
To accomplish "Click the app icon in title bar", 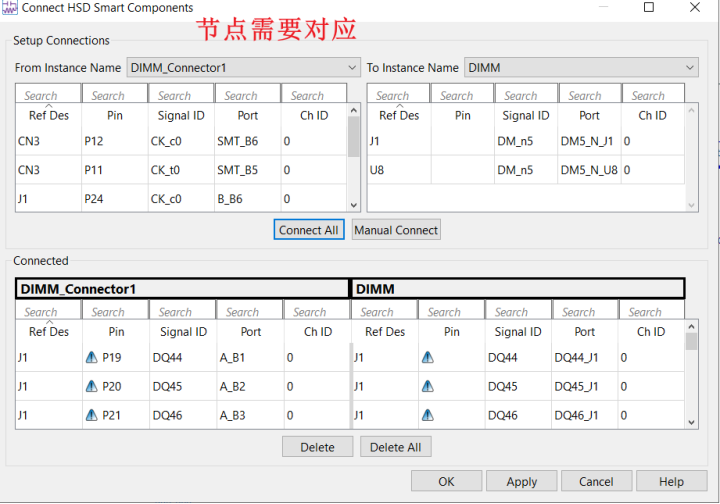I will pyautogui.click(x=10, y=7).
